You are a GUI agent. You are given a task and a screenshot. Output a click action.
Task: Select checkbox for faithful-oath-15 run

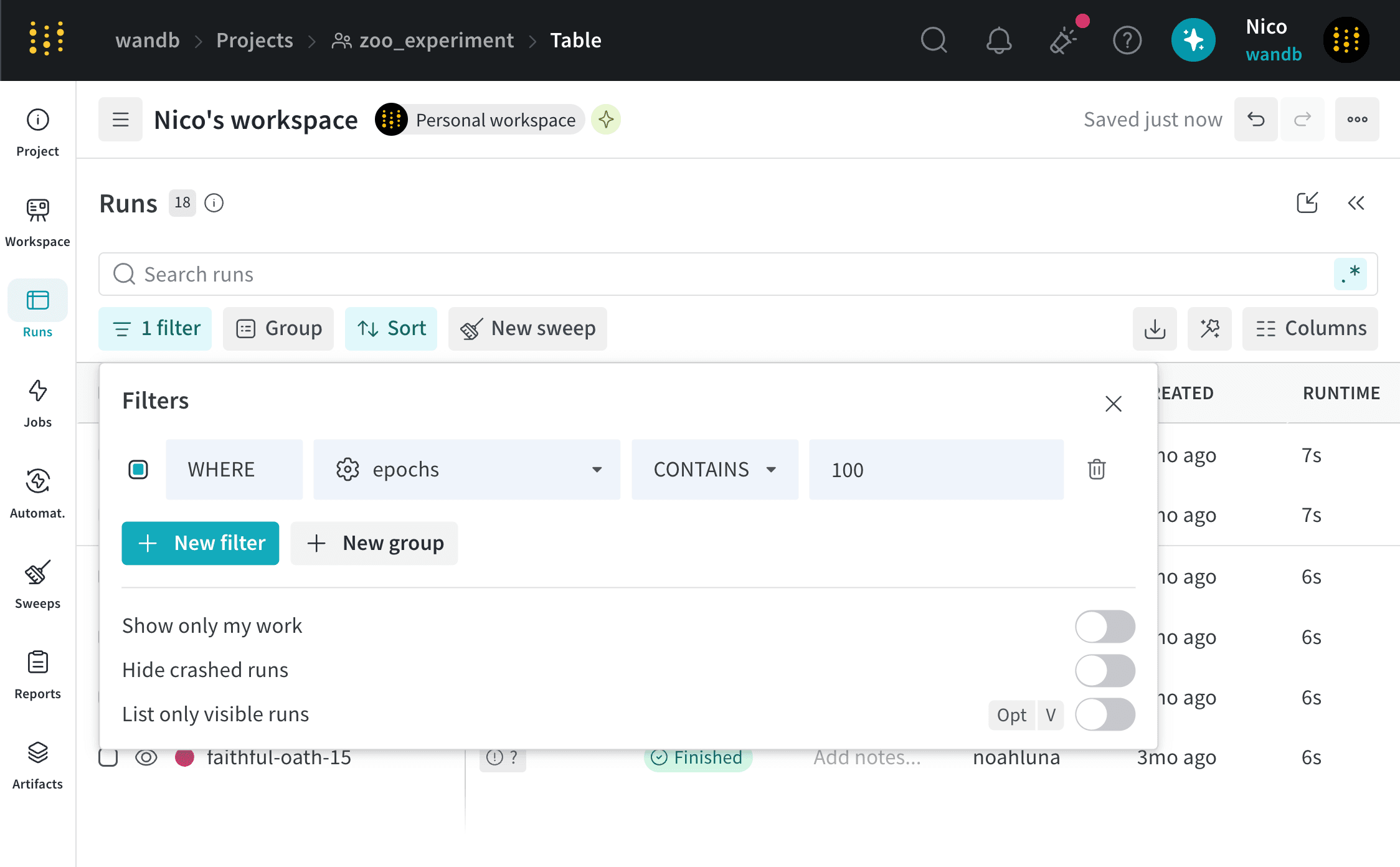(108, 757)
